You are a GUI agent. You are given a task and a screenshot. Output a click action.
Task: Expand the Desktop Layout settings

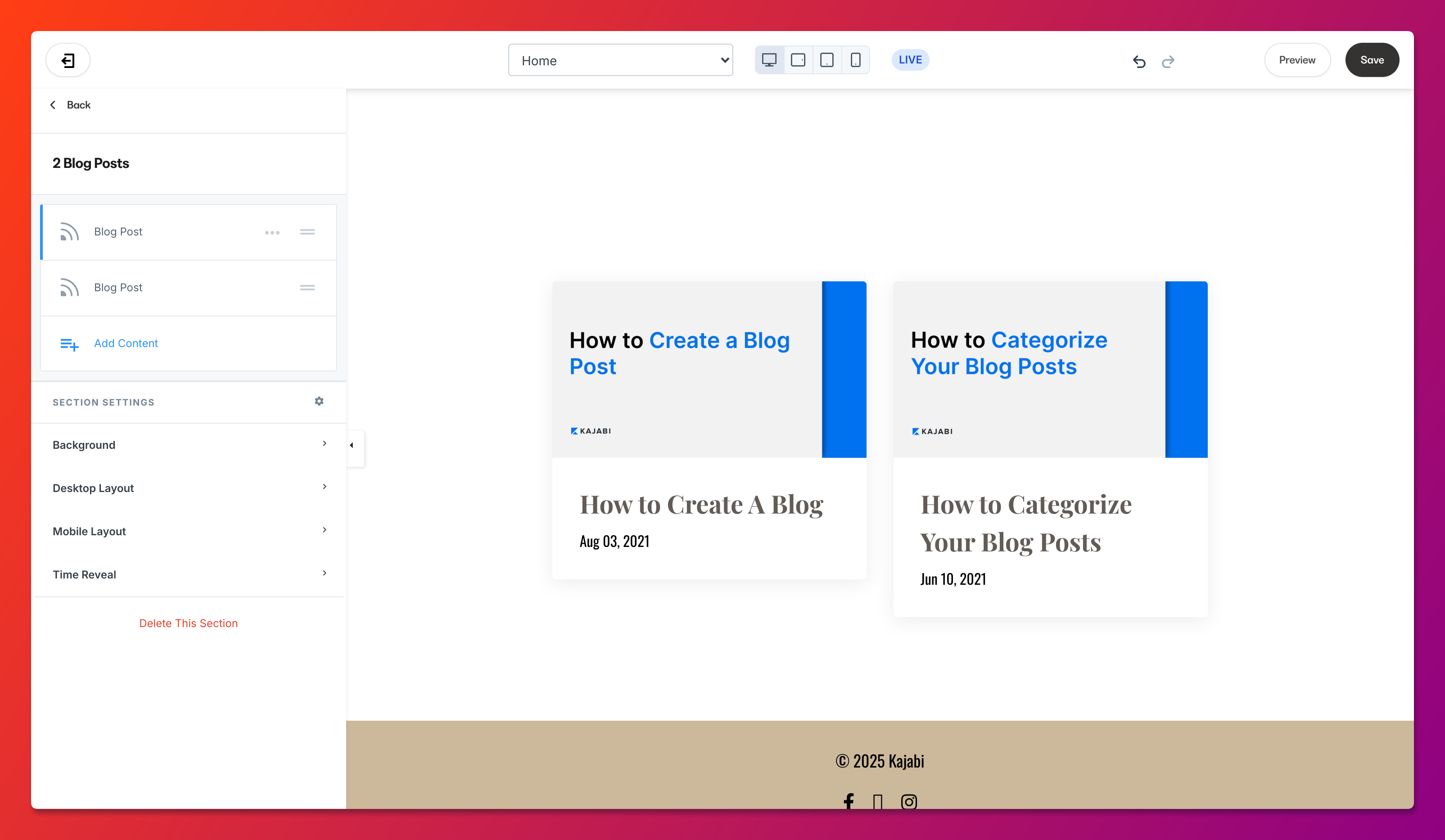(x=189, y=488)
